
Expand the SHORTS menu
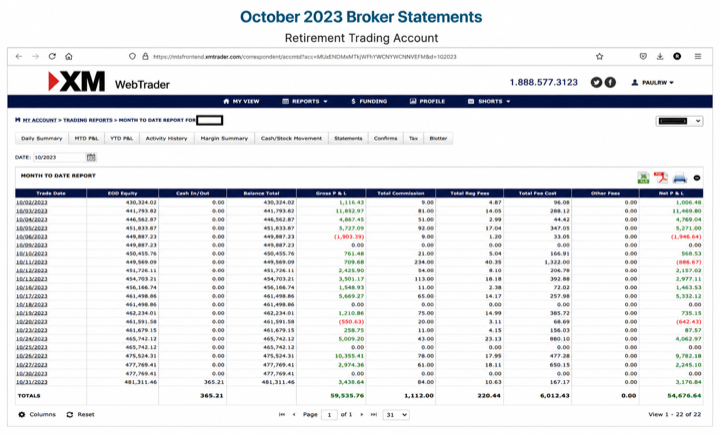[489, 101]
